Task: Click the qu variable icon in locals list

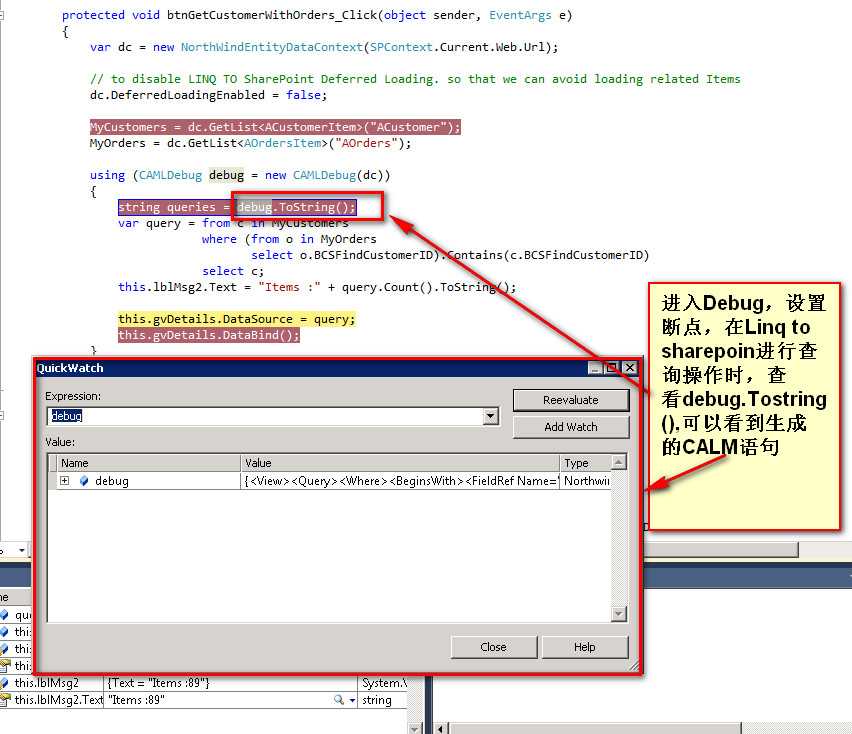Action: point(4,614)
